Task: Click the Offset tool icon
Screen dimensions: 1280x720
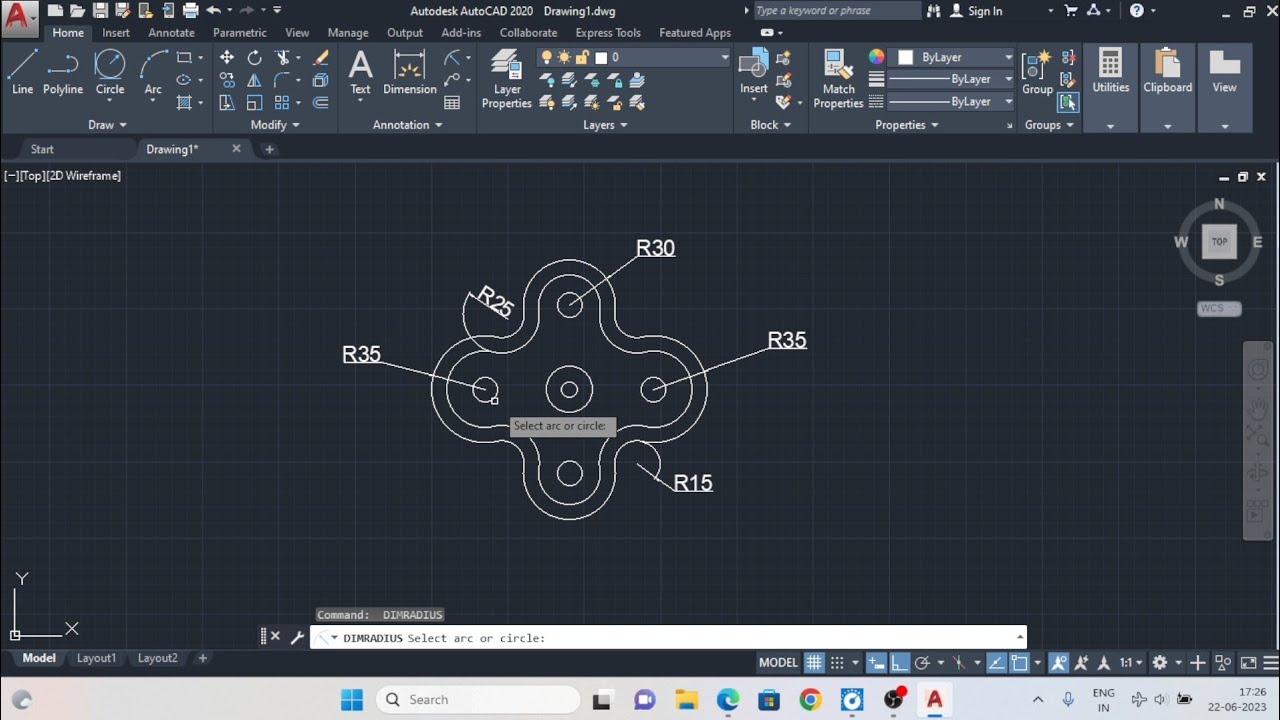Action: pyautogui.click(x=321, y=102)
